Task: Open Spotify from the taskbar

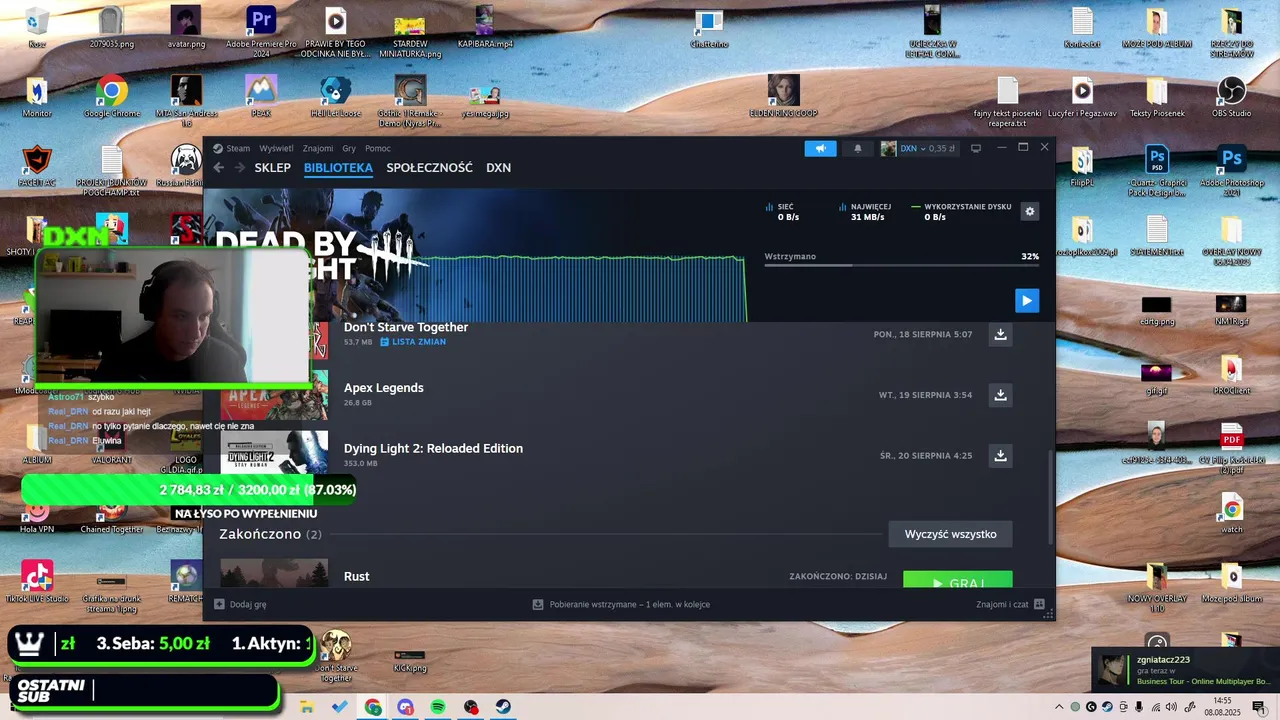Action: 438,707
